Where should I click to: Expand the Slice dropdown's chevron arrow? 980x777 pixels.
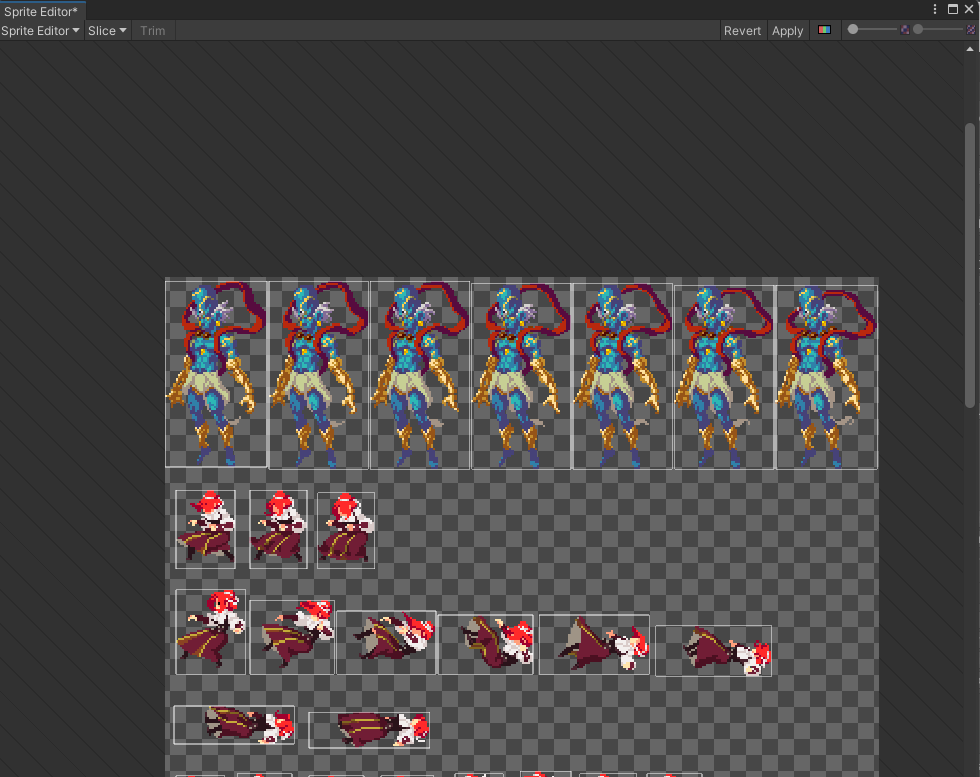pyautogui.click(x=120, y=30)
